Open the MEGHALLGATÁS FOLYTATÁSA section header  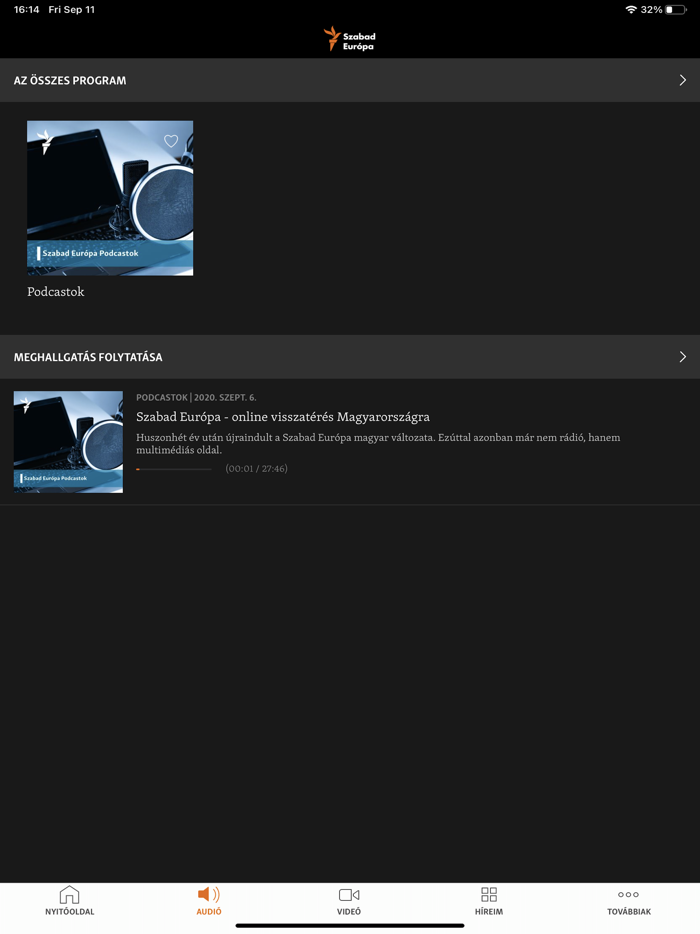[x=350, y=357]
